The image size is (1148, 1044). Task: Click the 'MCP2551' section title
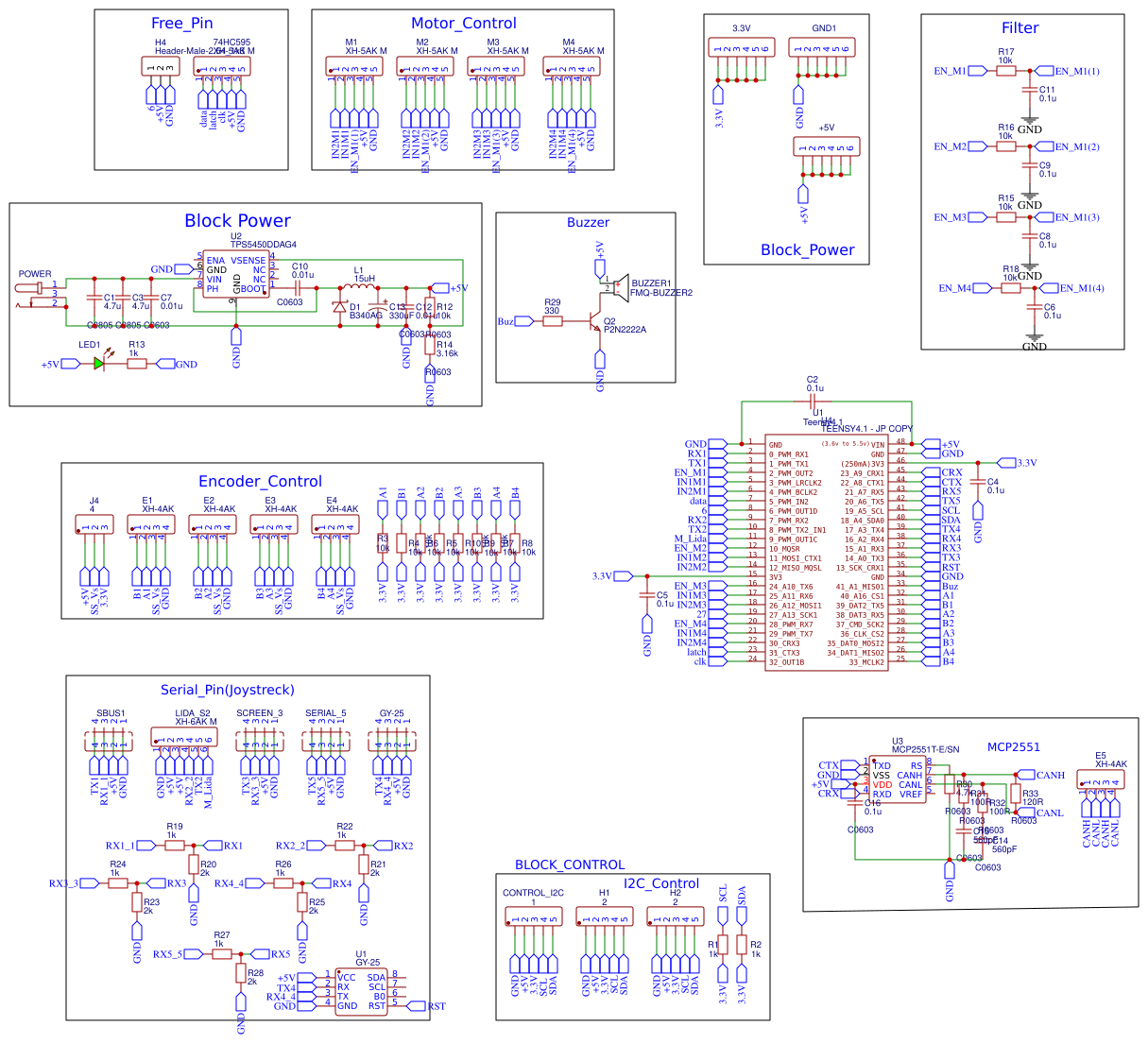point(1014,746)
